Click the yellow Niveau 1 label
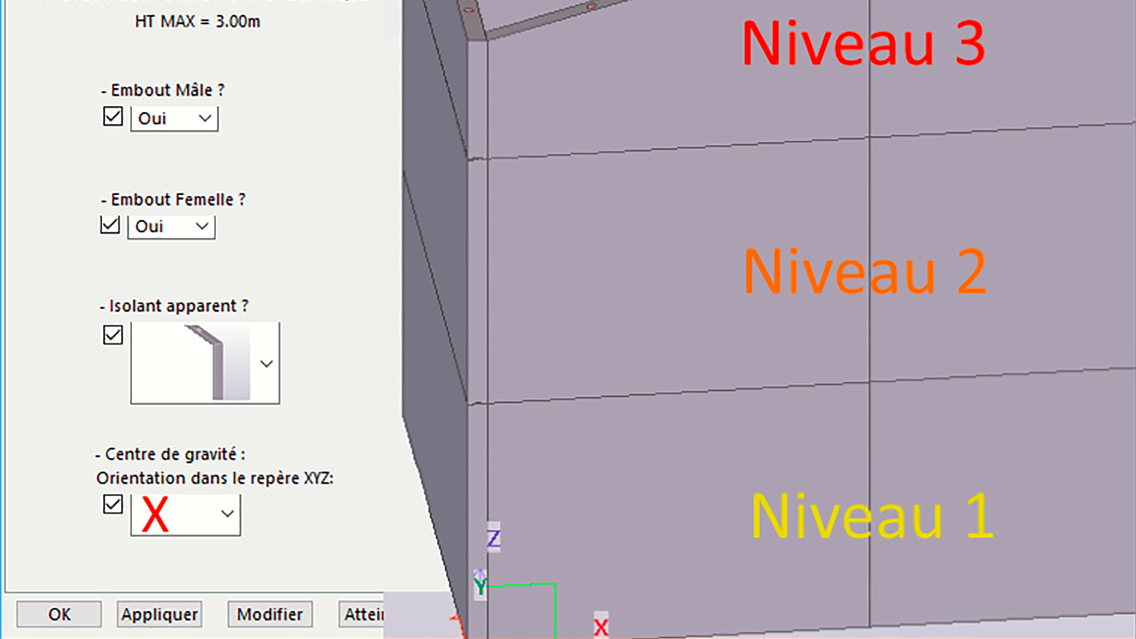 871,516
